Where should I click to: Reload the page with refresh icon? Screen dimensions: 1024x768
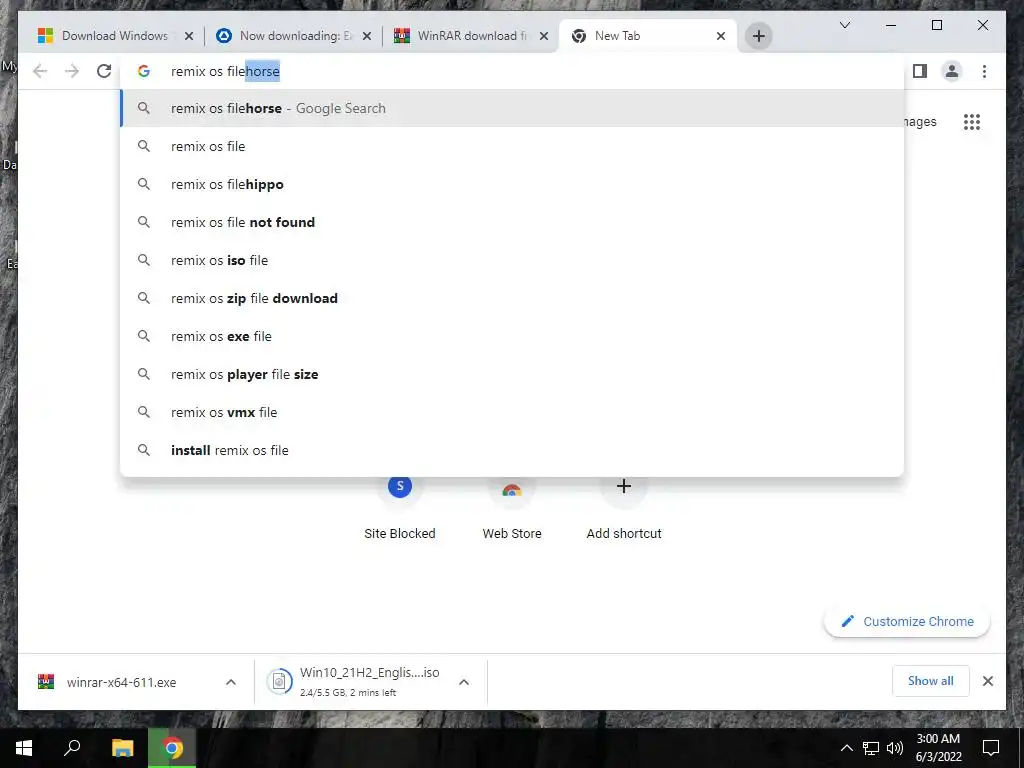[x=104, y=71]
